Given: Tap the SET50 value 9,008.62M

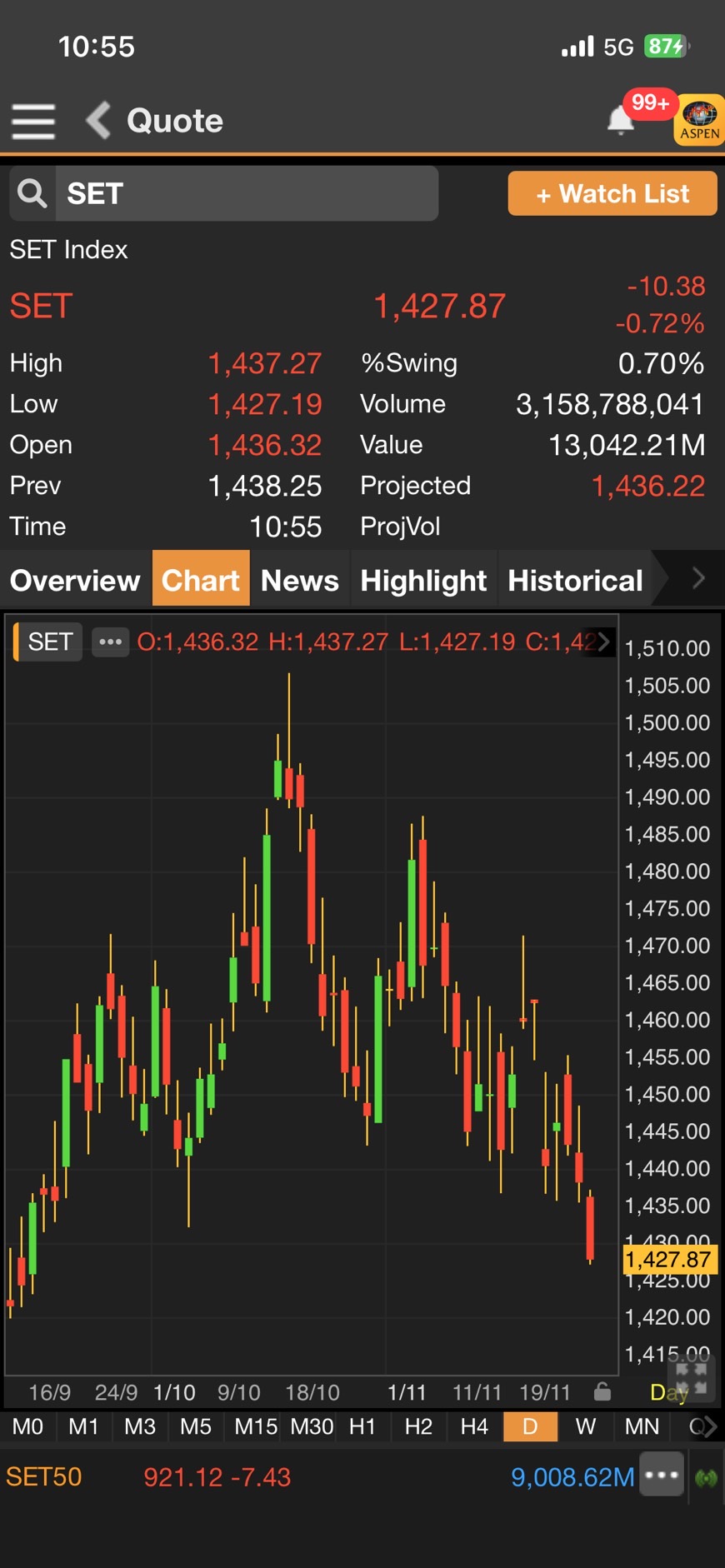Looking at the screenshot, I should (x=572, y=1476).
